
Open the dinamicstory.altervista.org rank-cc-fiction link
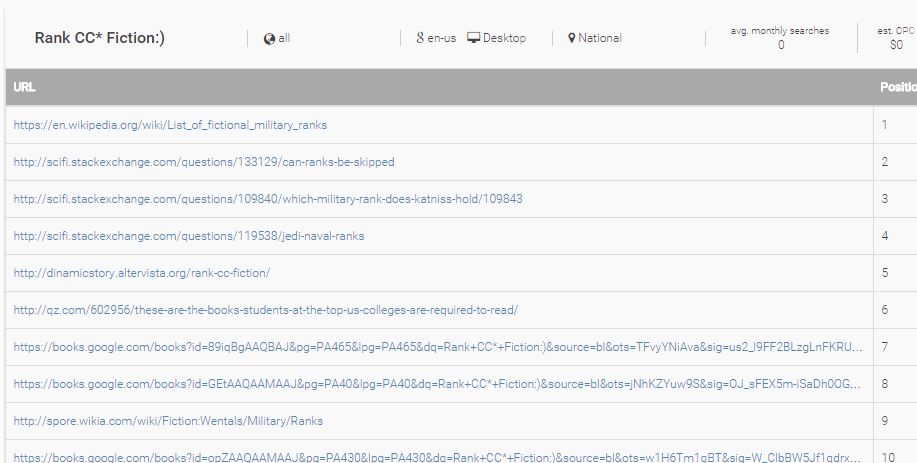click(x=142, y=273)
